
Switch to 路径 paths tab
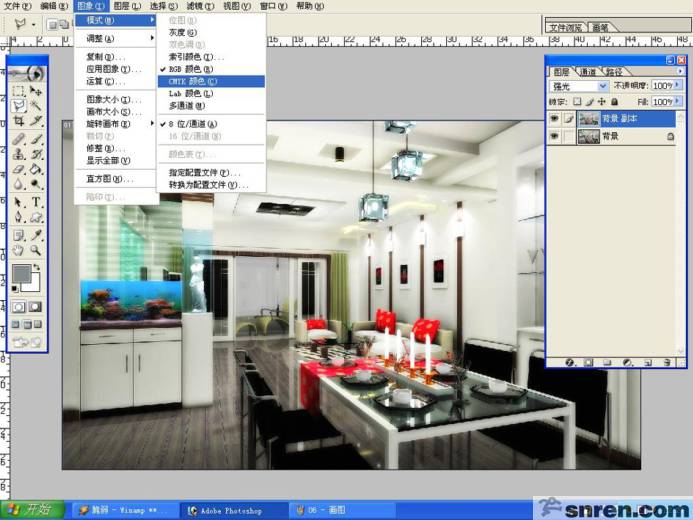(615, 72)
